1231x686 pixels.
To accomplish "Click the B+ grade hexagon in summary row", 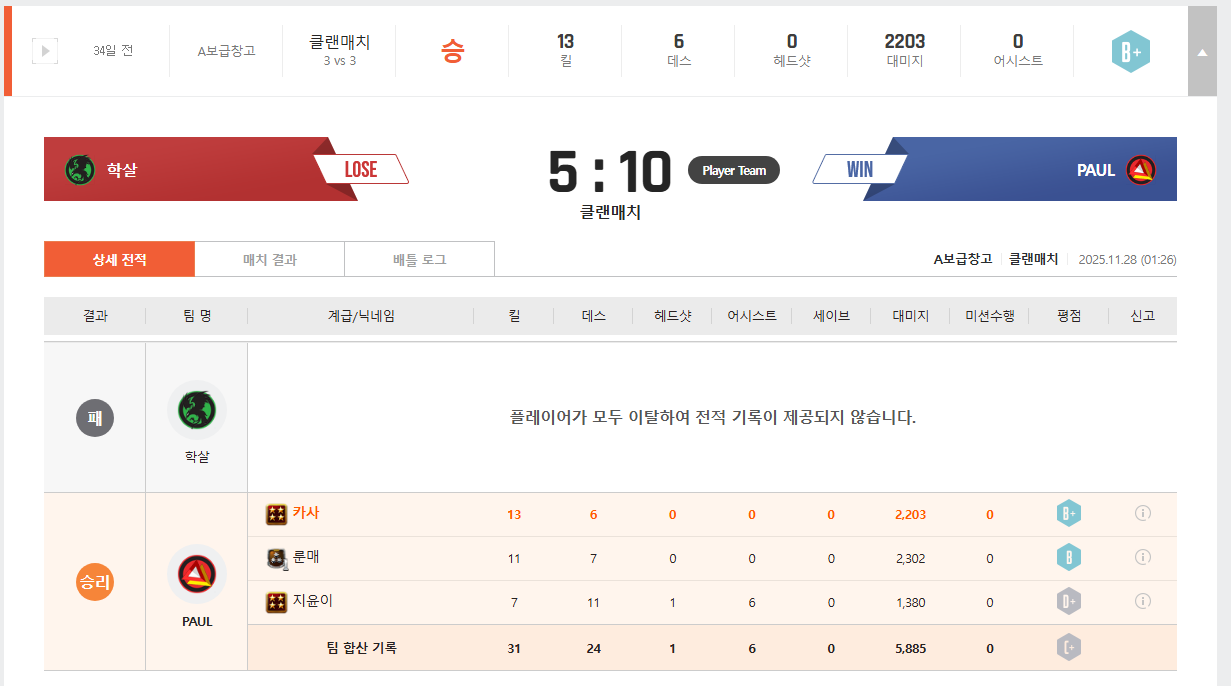I will pos(1130,51).
